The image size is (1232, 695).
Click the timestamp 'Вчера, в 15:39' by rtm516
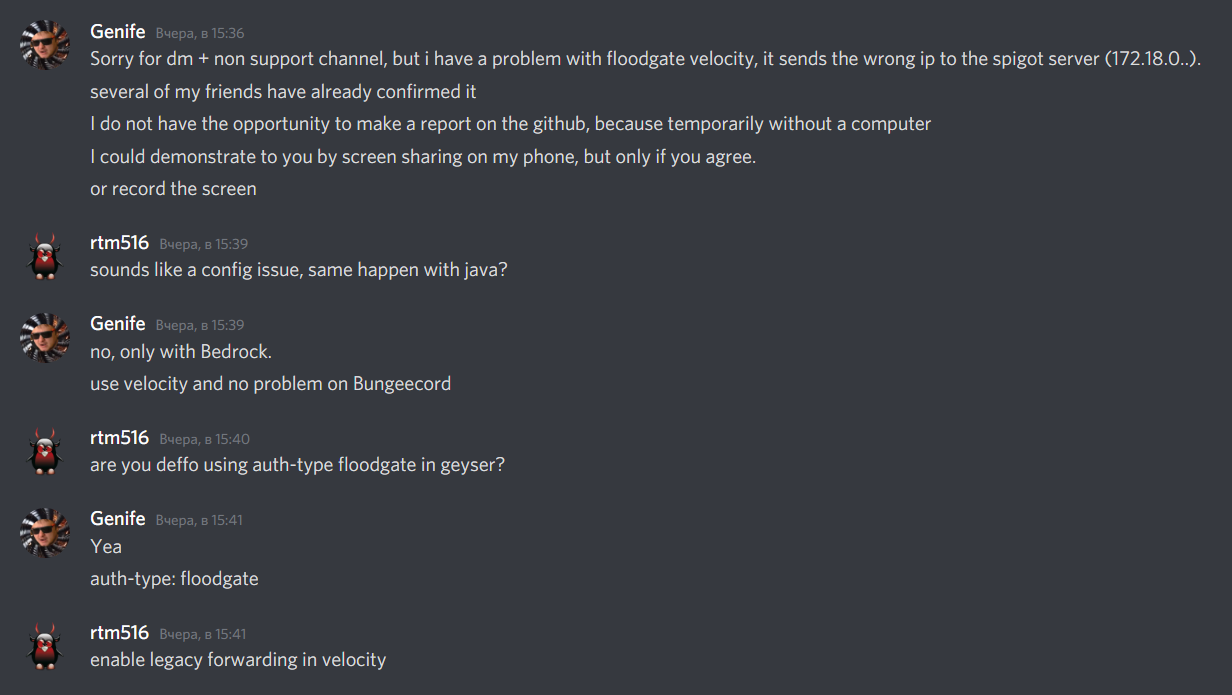[203, 243]
